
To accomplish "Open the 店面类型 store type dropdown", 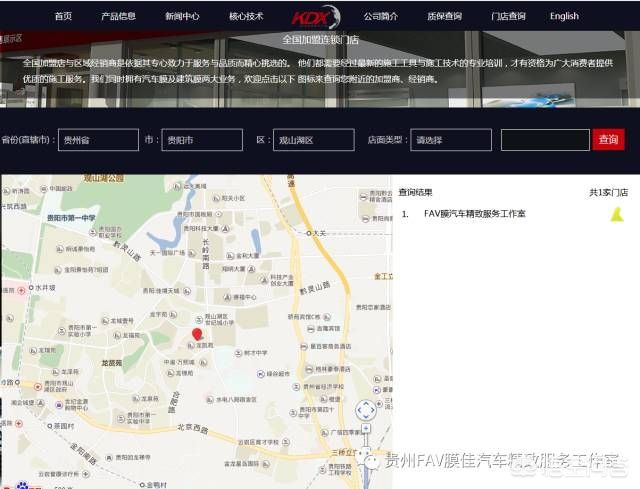I will click(x=450, y=140).
